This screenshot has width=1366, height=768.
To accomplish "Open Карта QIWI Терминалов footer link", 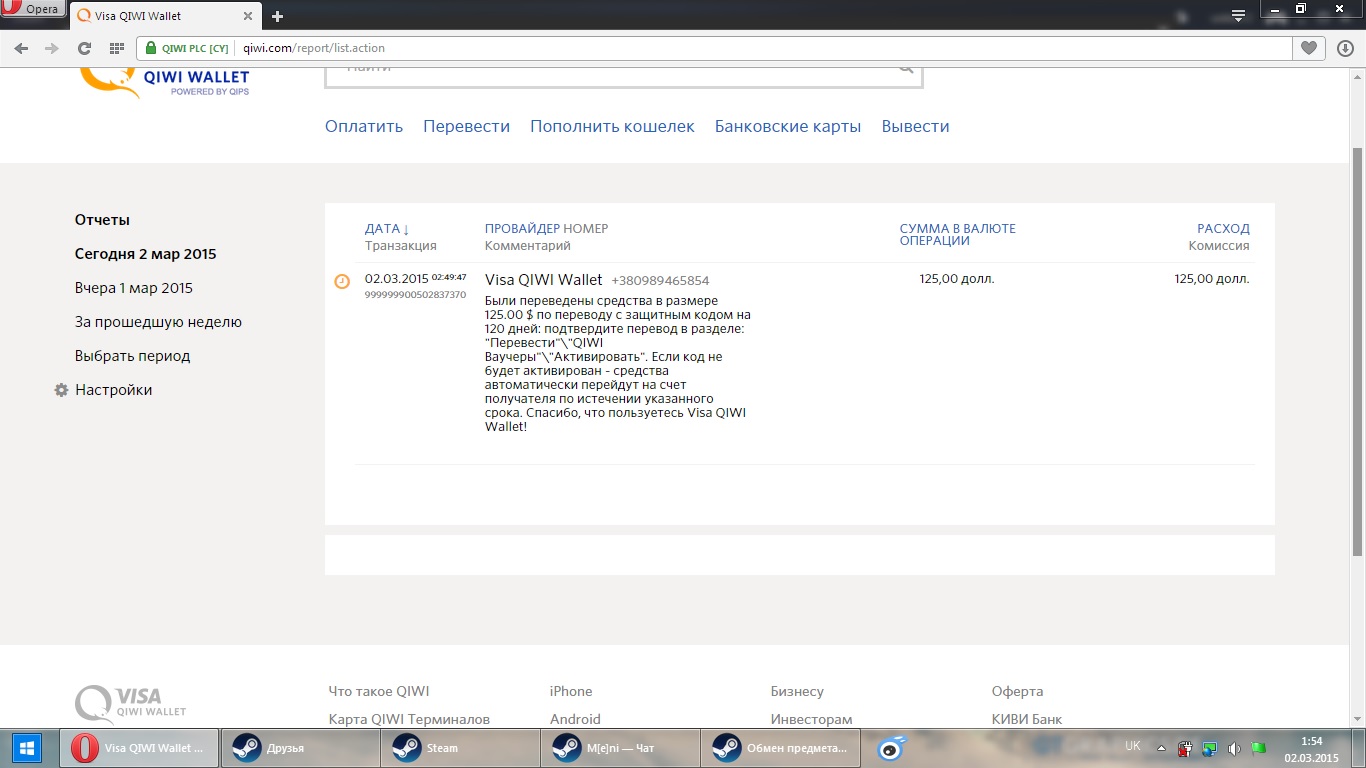I will click(409, 719).
